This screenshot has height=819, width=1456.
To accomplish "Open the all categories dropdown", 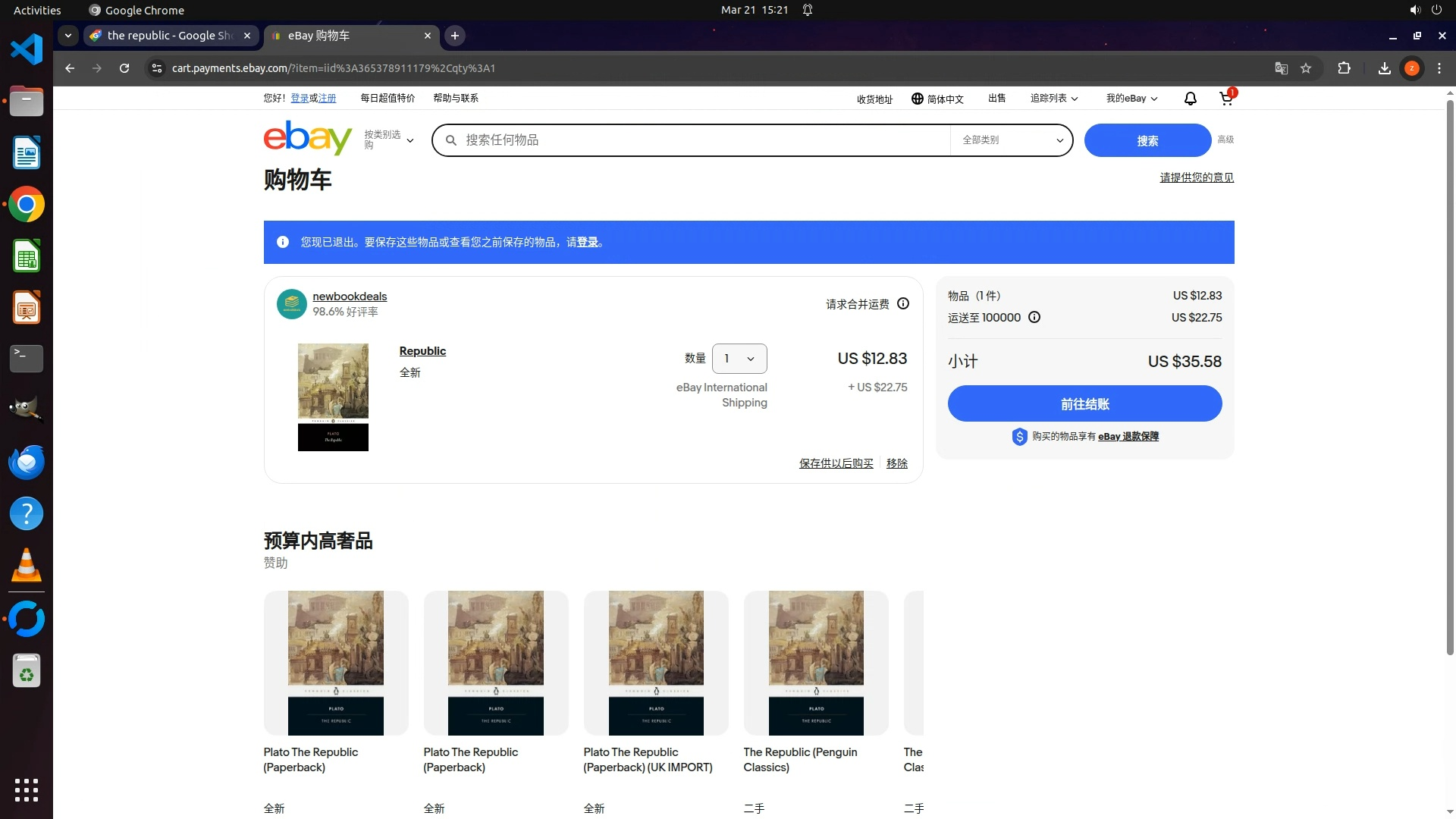I will tap(1012, 140).
